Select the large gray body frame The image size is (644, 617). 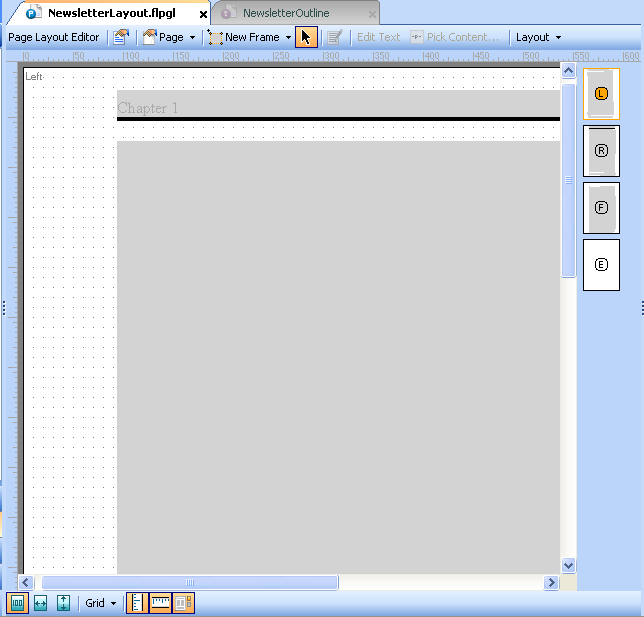click(338, 357)
